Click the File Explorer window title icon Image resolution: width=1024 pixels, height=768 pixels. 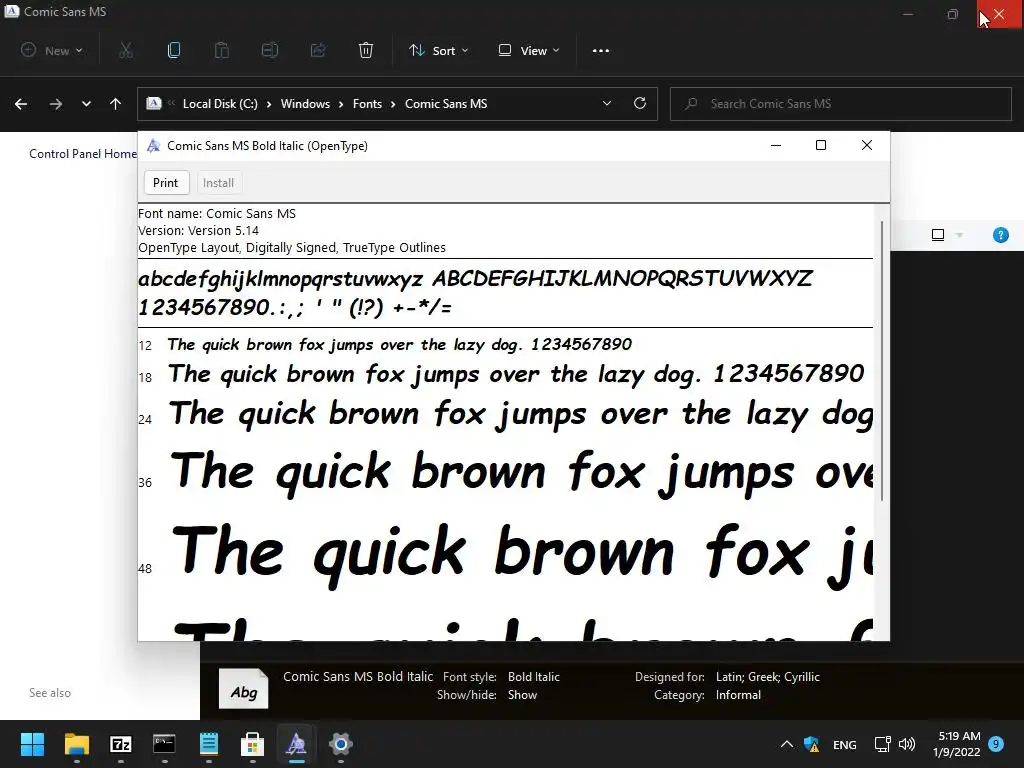click(11, 11)
